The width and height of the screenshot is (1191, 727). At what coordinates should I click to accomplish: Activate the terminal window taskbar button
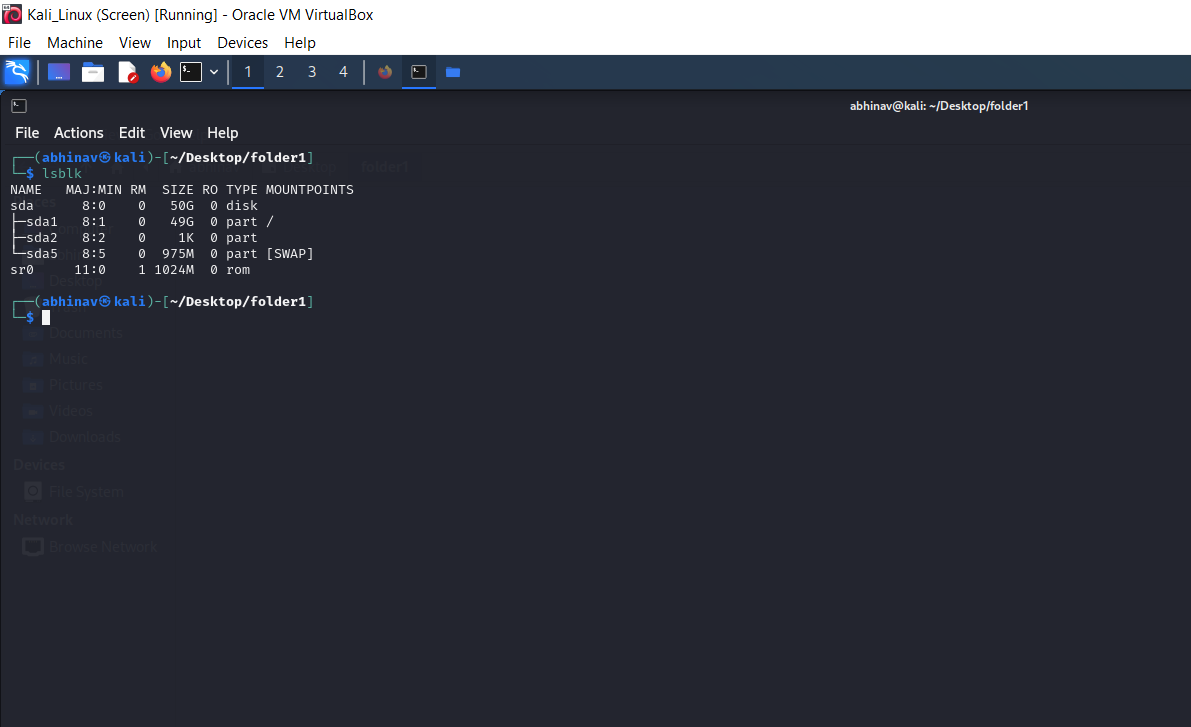pos(419,72)
